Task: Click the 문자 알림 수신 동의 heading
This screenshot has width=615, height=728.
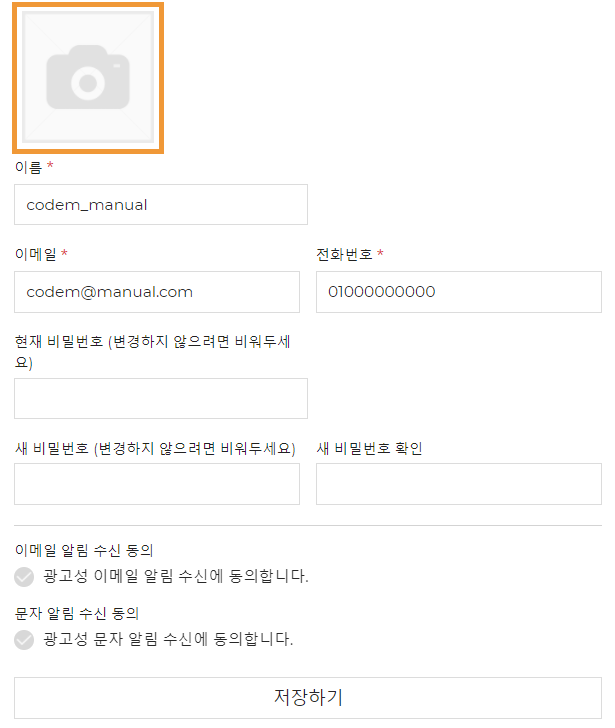Action: (77, 613)
